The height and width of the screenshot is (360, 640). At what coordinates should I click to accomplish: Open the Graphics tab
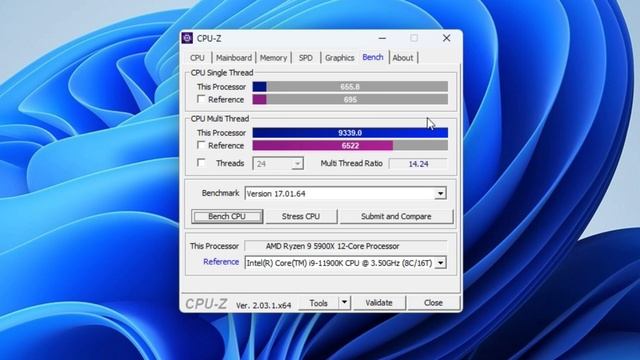(x=340, y=58)
